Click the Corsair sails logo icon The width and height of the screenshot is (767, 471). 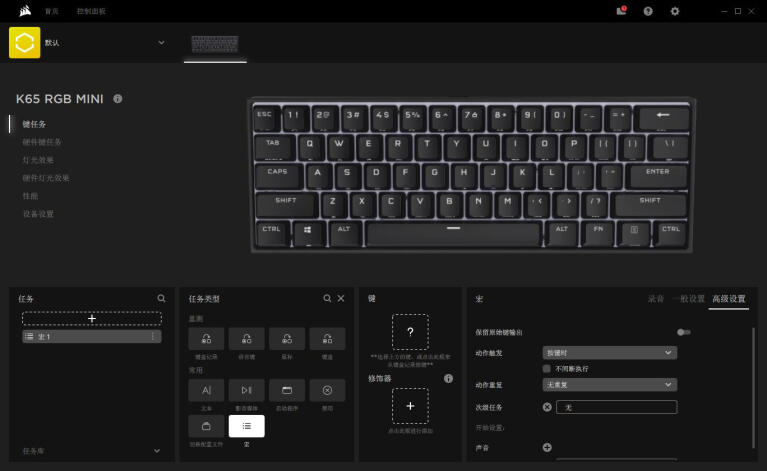25,11
